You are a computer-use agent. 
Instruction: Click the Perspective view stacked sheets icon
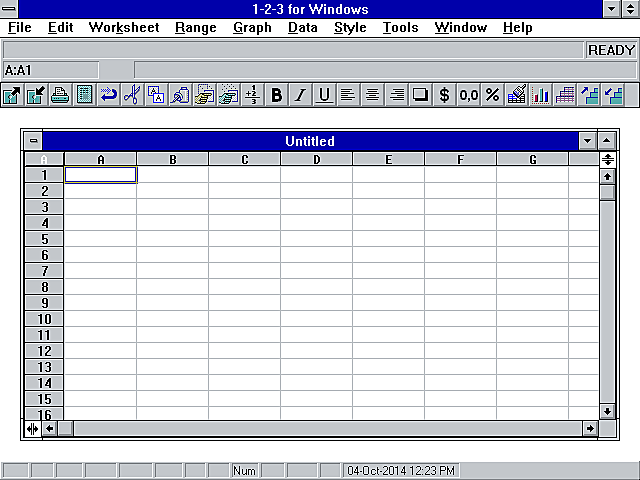coord(564,95)
